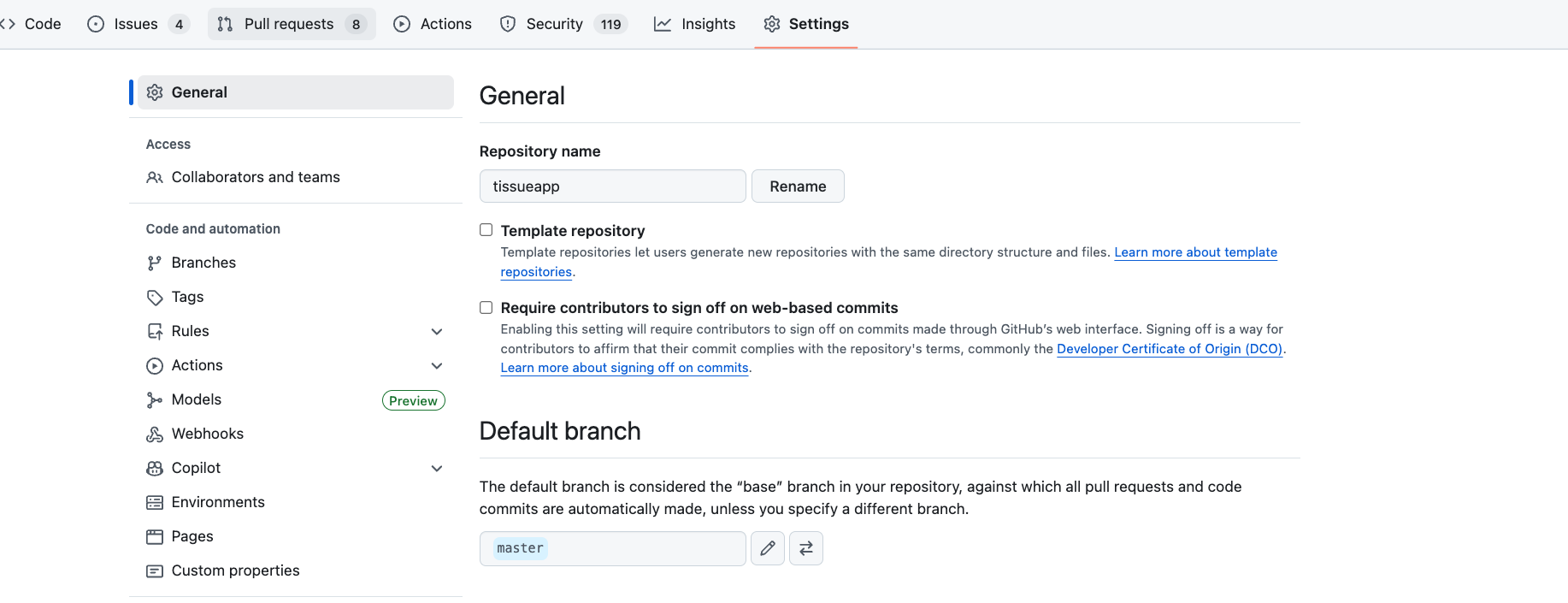Open the Tags settings icon

point(155,298)
